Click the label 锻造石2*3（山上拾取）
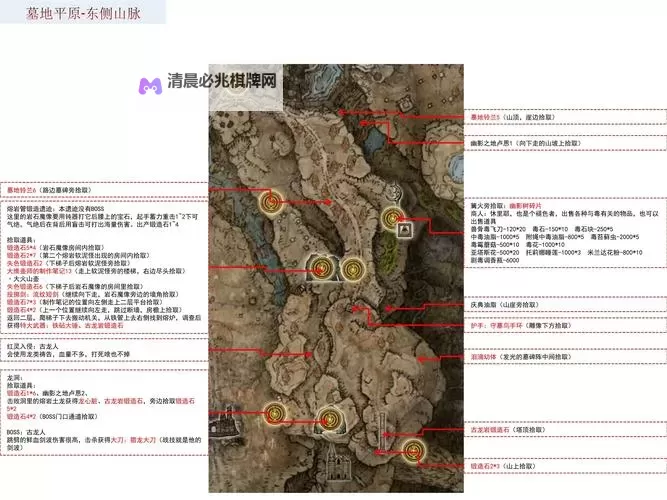667x500 pixels. 503,466
